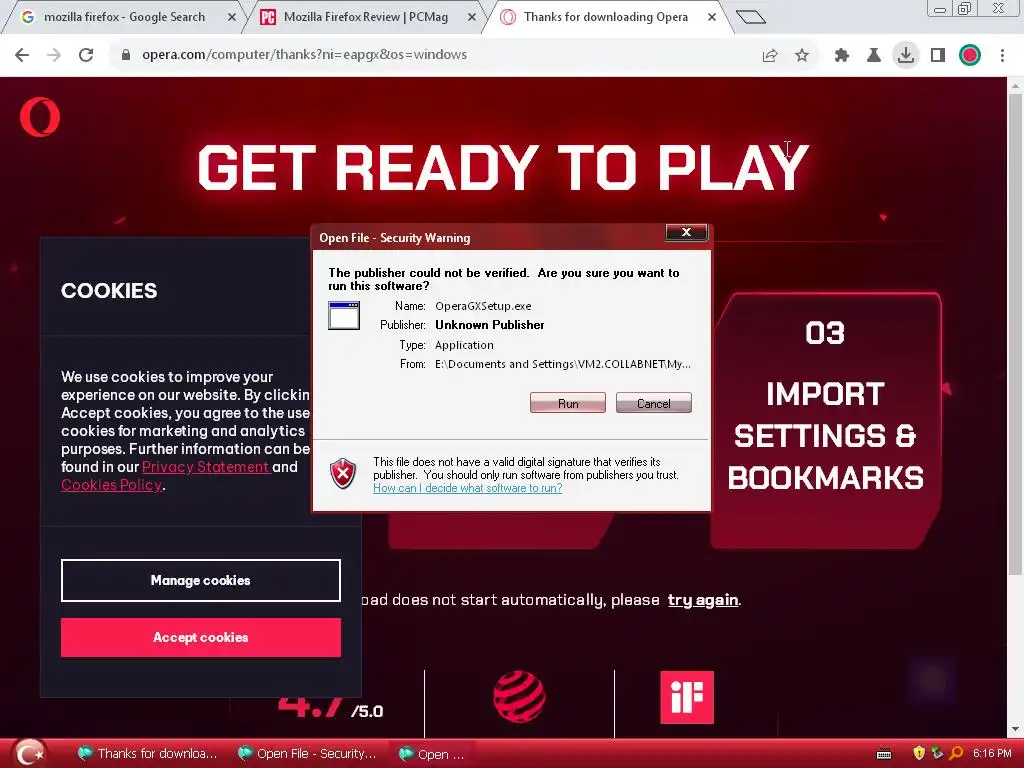
Task: Click the Unknown Publisher text
Action: [490, 325]
